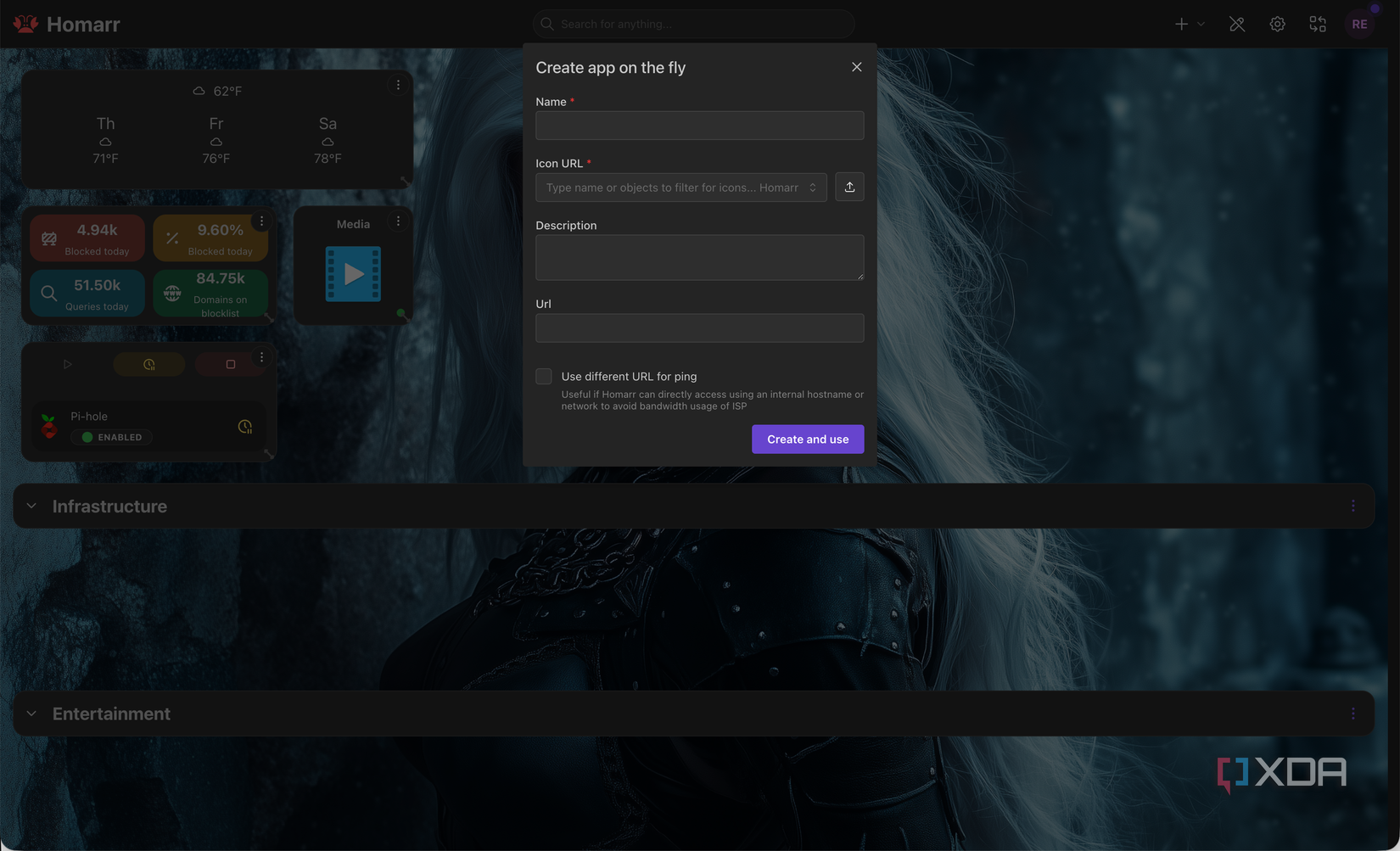This screenshot has height=851, width=1400.
Task: Open the Media widget's three-dot menu
Action: pos(398,221)
